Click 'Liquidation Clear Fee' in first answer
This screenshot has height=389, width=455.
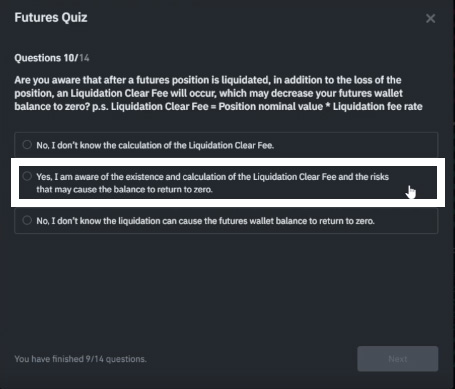(231, 145)
